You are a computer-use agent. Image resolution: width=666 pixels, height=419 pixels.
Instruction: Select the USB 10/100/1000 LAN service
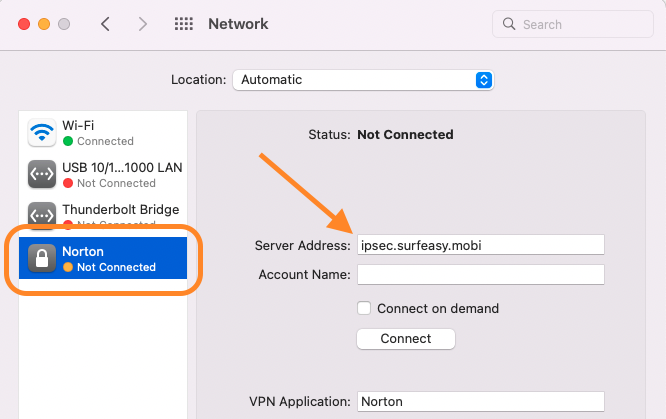[x=122, y=175]
